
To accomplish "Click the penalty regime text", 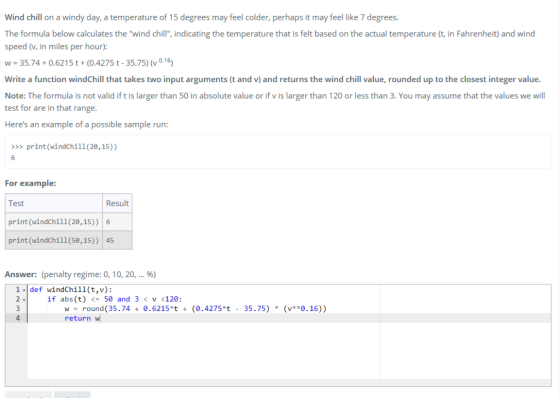I will [x=99, y=274].
